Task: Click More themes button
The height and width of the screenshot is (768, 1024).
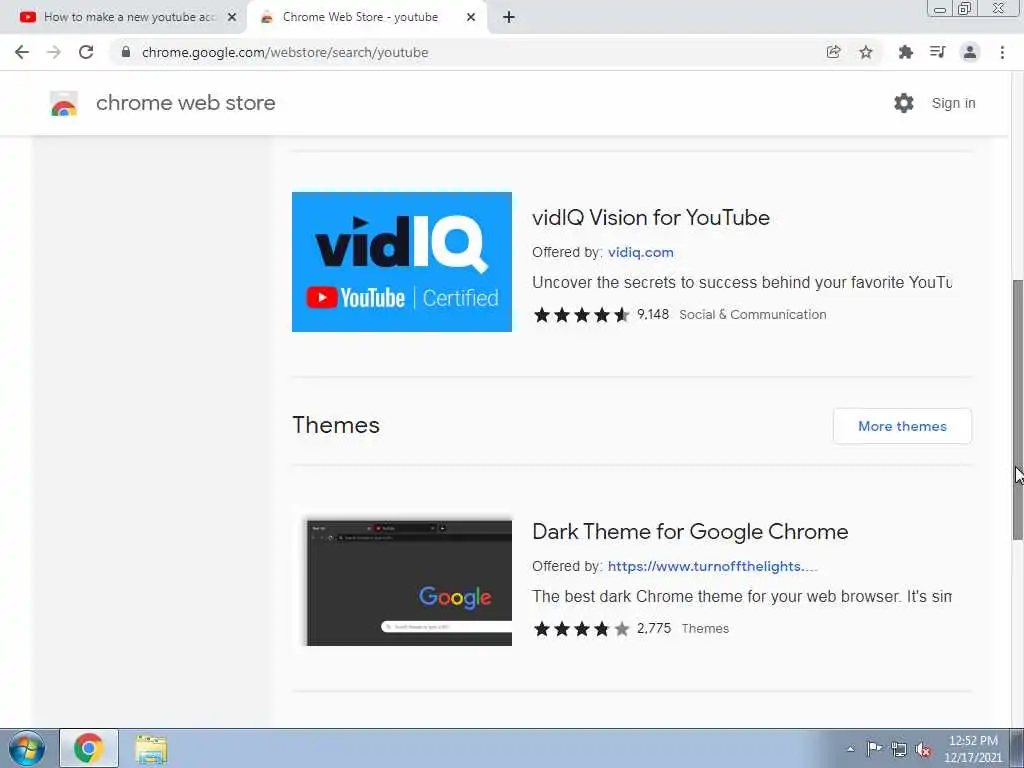Action: click(903, 426)
